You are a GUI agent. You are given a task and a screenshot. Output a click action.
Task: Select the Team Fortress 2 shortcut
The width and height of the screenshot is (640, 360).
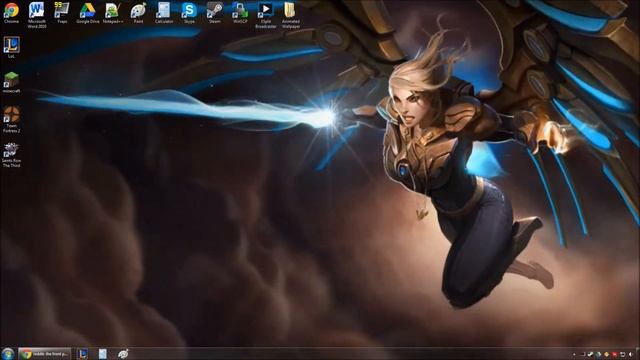click(x=11, y=119)
